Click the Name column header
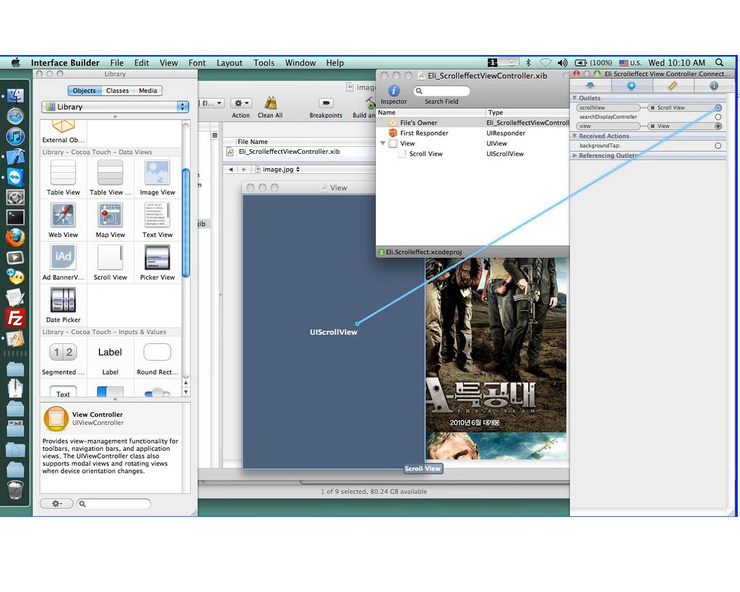Viewport: 740px width, 592px height. tap(431, 112)
